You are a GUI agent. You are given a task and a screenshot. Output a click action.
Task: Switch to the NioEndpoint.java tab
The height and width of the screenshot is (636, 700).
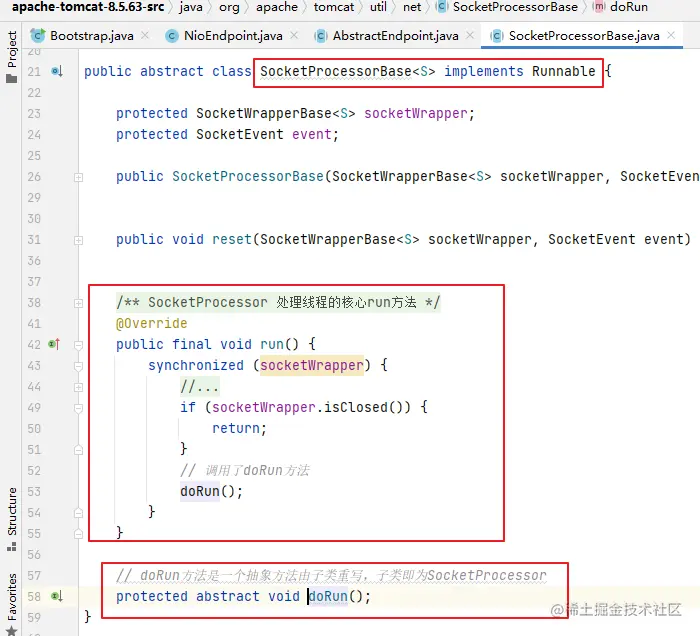233,36
